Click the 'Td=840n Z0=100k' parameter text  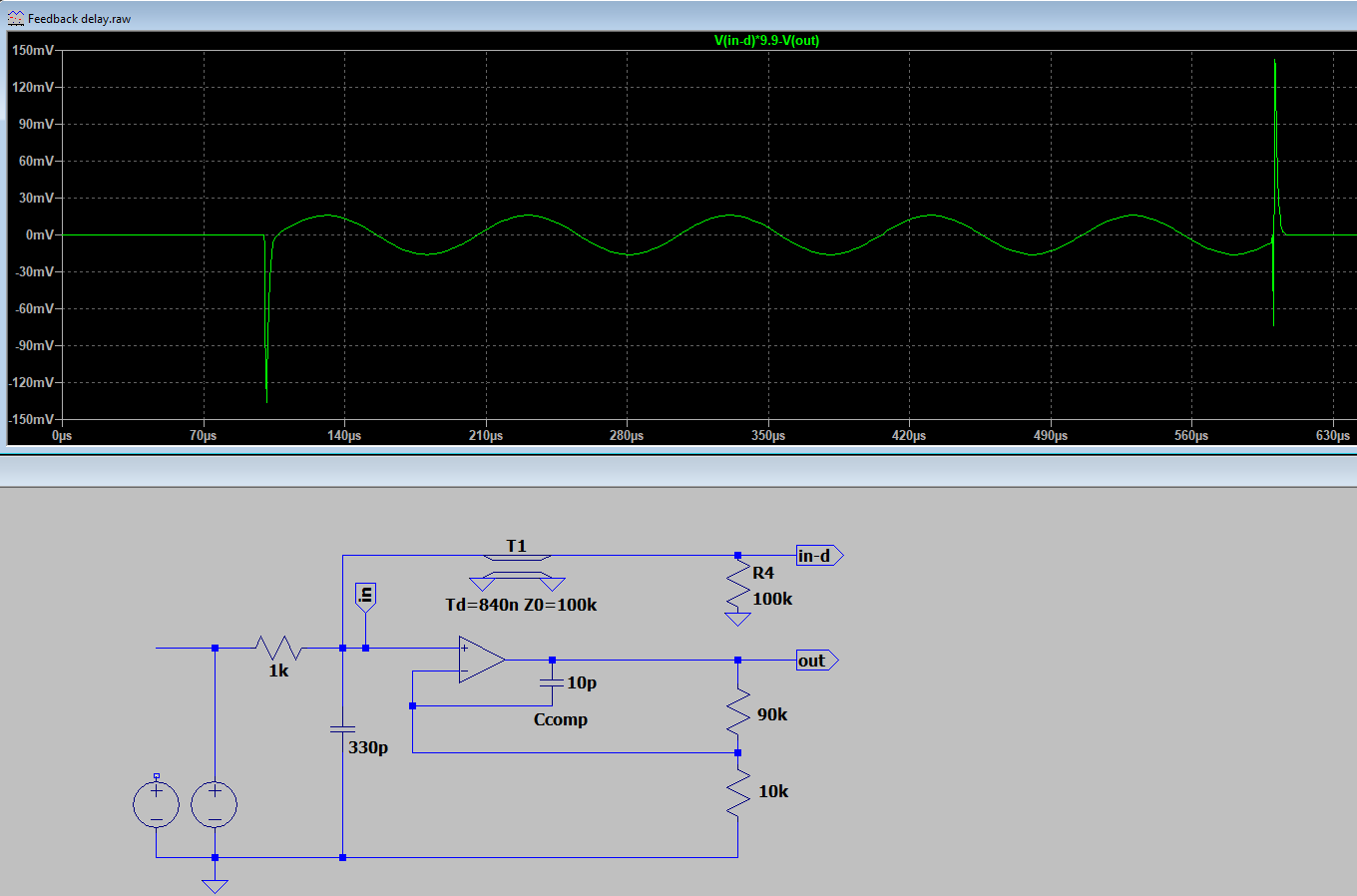(521, 605)
